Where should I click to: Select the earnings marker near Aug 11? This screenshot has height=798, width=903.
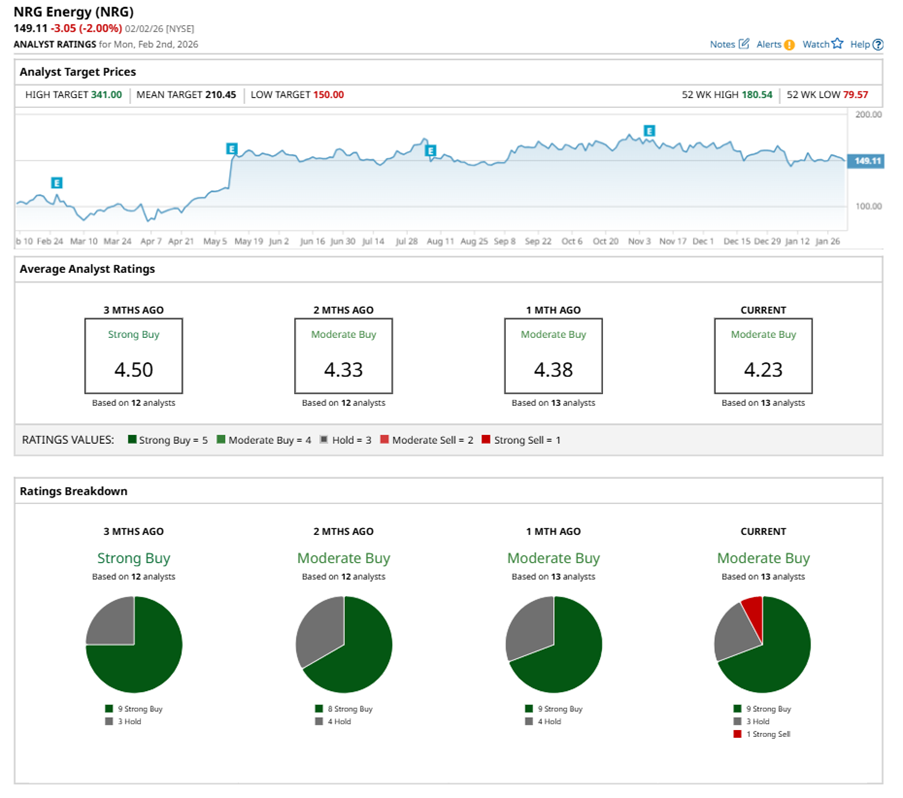click(x=431, y=151)
